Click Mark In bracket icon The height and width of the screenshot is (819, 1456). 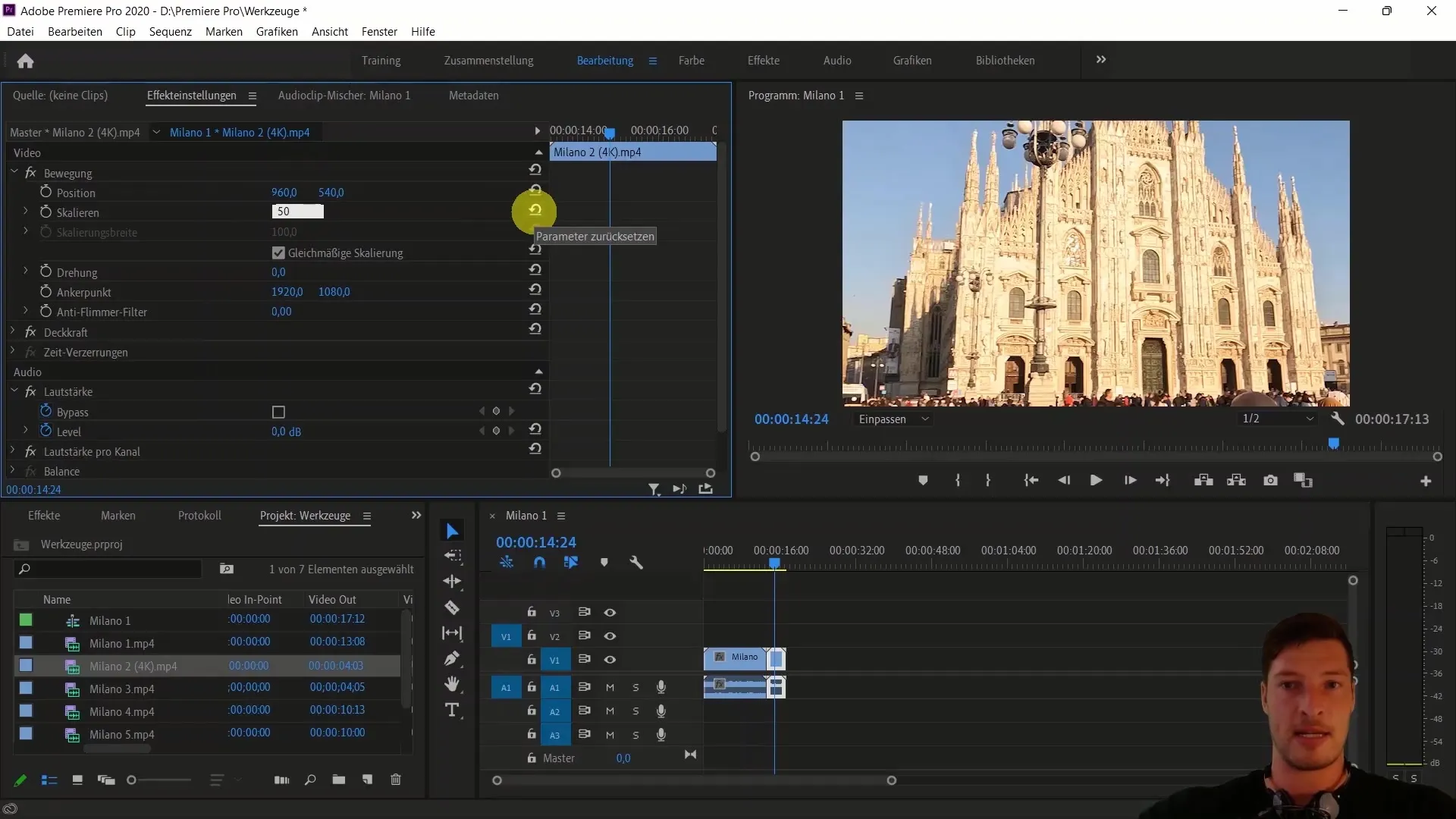958,481
